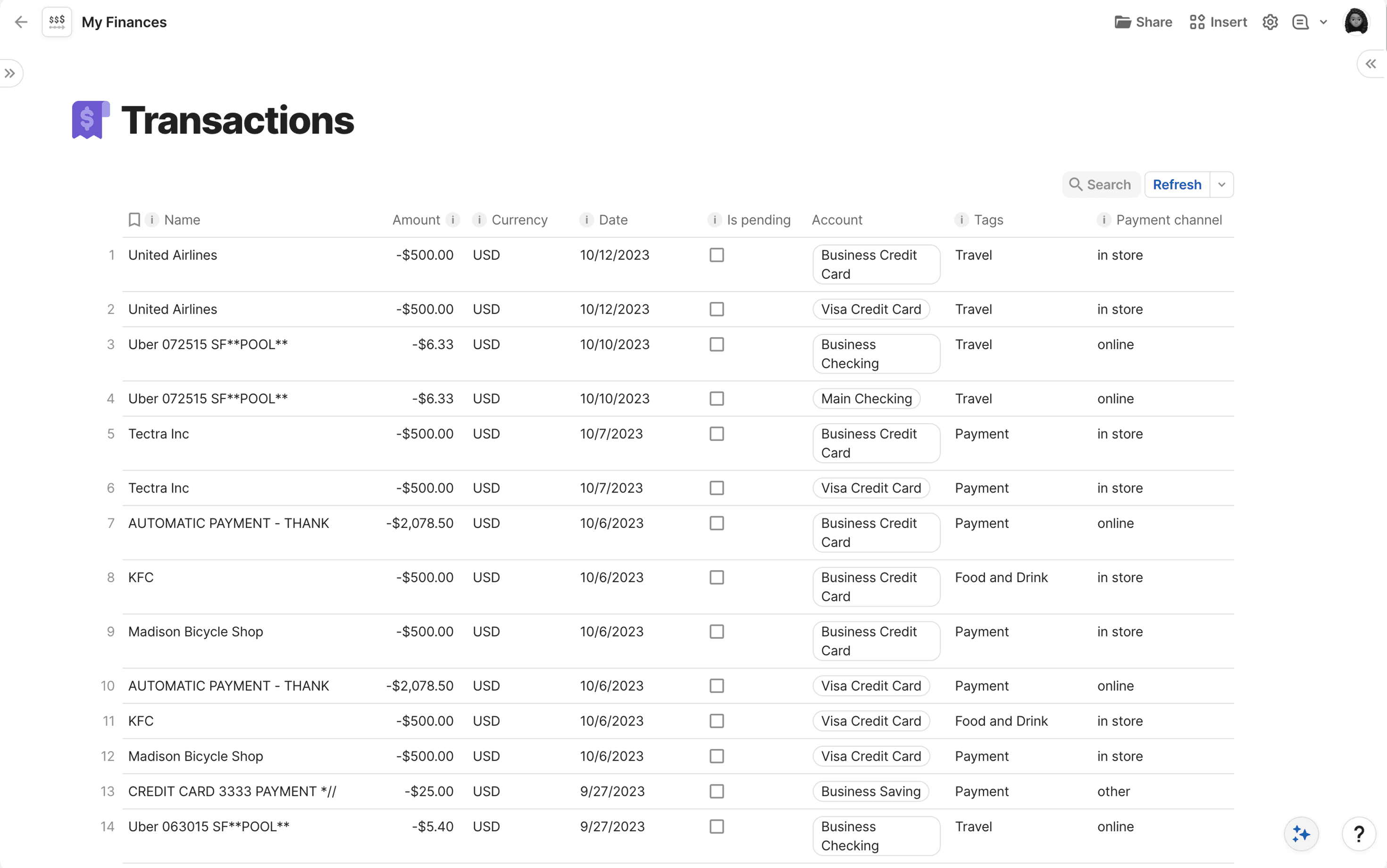Viewport: 1387px width, 868px height.
Task: Collapse the right panel with double chevrons
Action: click(1371, 64)
